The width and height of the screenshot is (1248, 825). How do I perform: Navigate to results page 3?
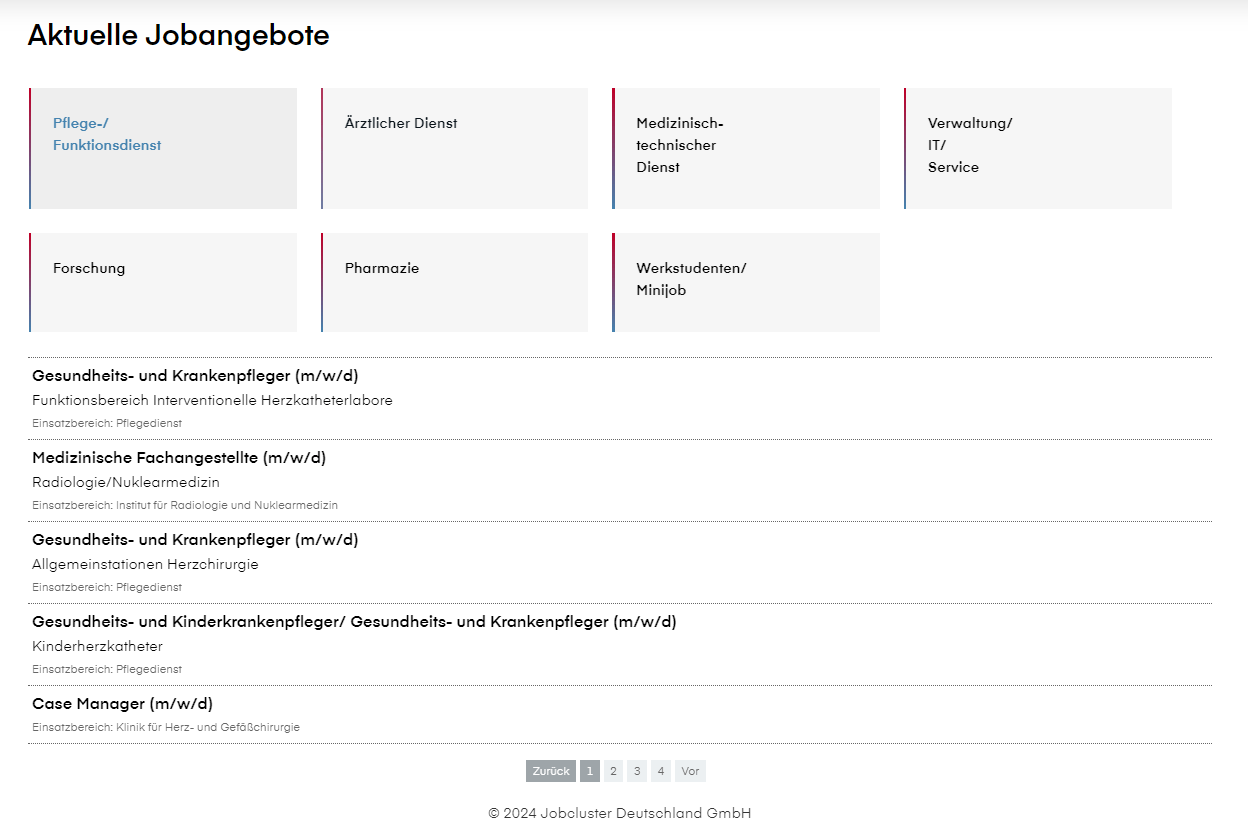(x=637, y=771)
